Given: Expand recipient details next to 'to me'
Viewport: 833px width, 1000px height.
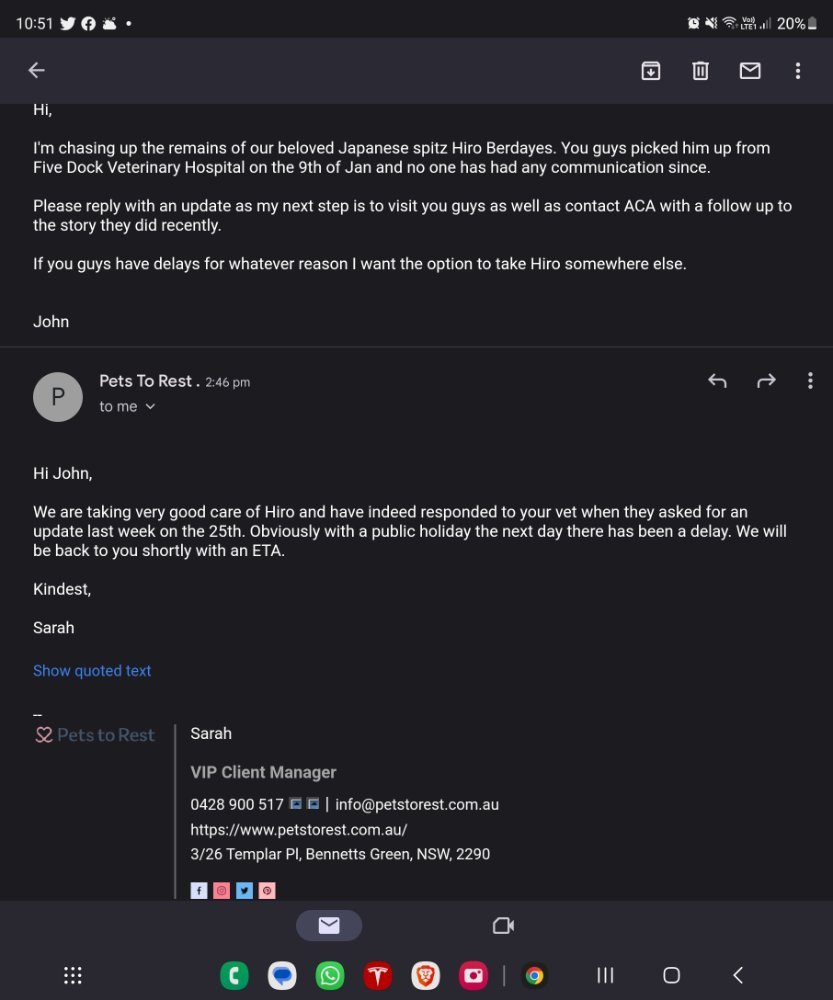Looking at the screenshot, I should (150, 406).
